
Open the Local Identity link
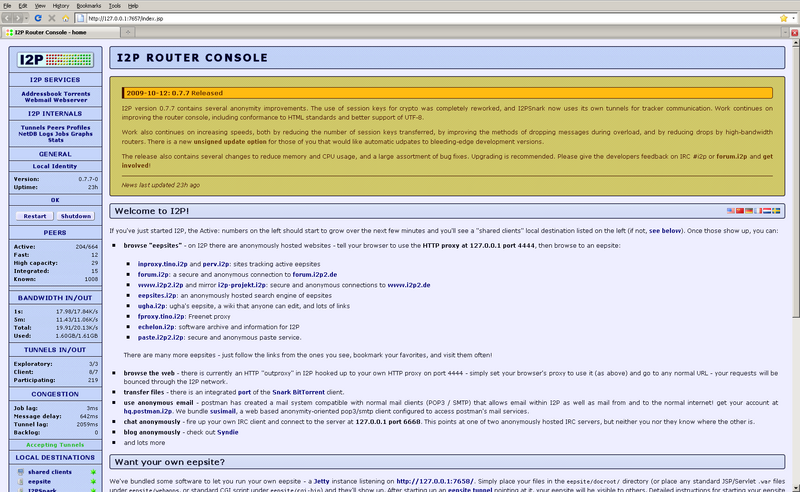pyautogui.click(x=55, y=166)
